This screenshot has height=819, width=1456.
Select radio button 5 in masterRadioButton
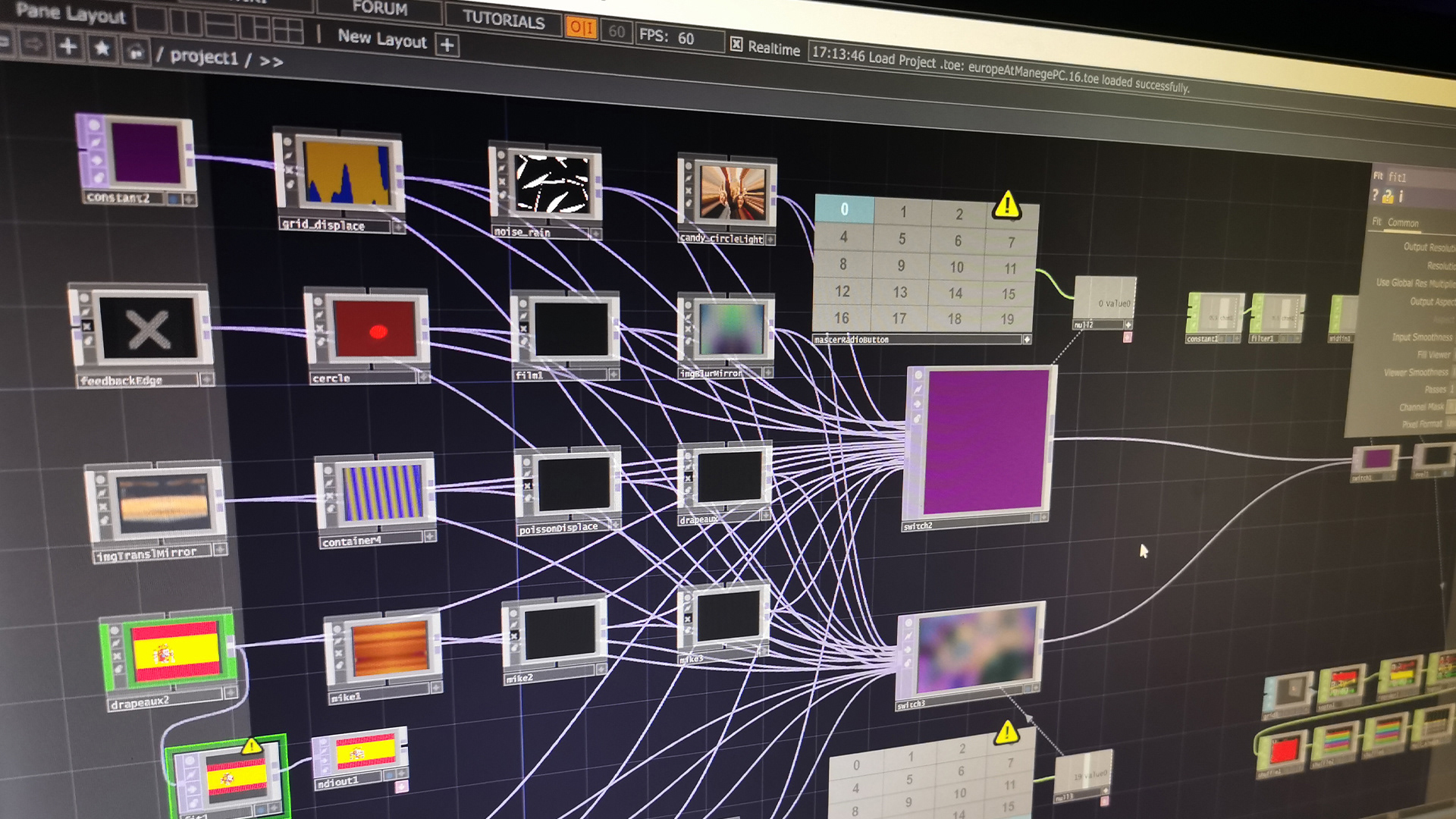tap(902, 239)
